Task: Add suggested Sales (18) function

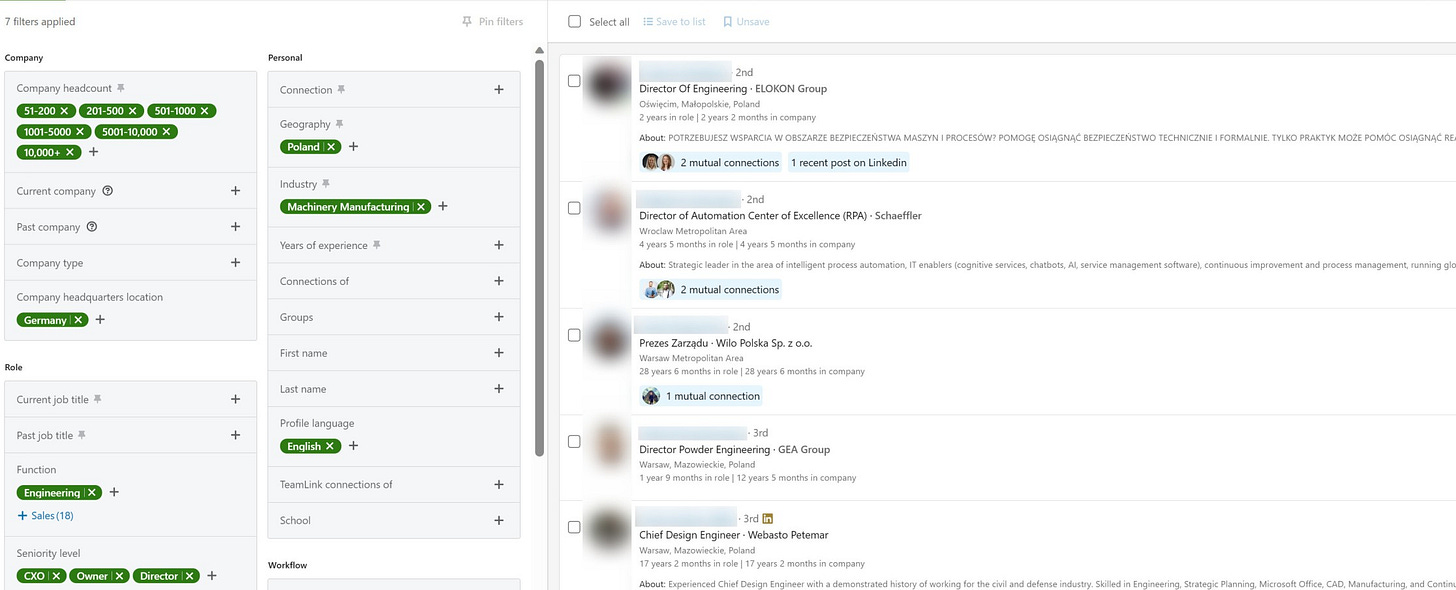Action: 45,516
